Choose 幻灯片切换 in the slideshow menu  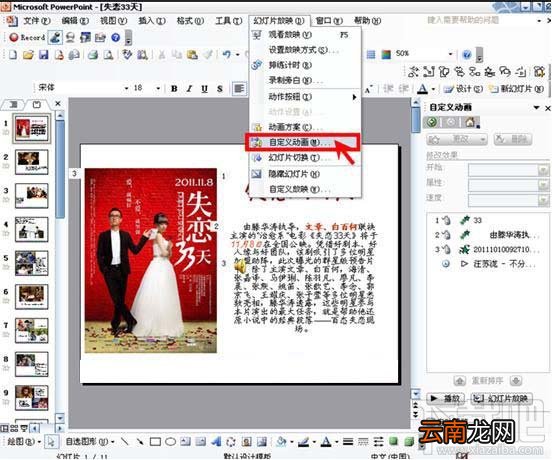pyautogui.click(x=305, y=158)
